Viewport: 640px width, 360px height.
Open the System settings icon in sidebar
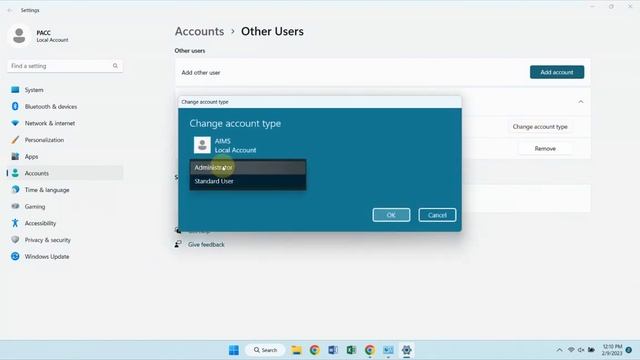(15, 90)
